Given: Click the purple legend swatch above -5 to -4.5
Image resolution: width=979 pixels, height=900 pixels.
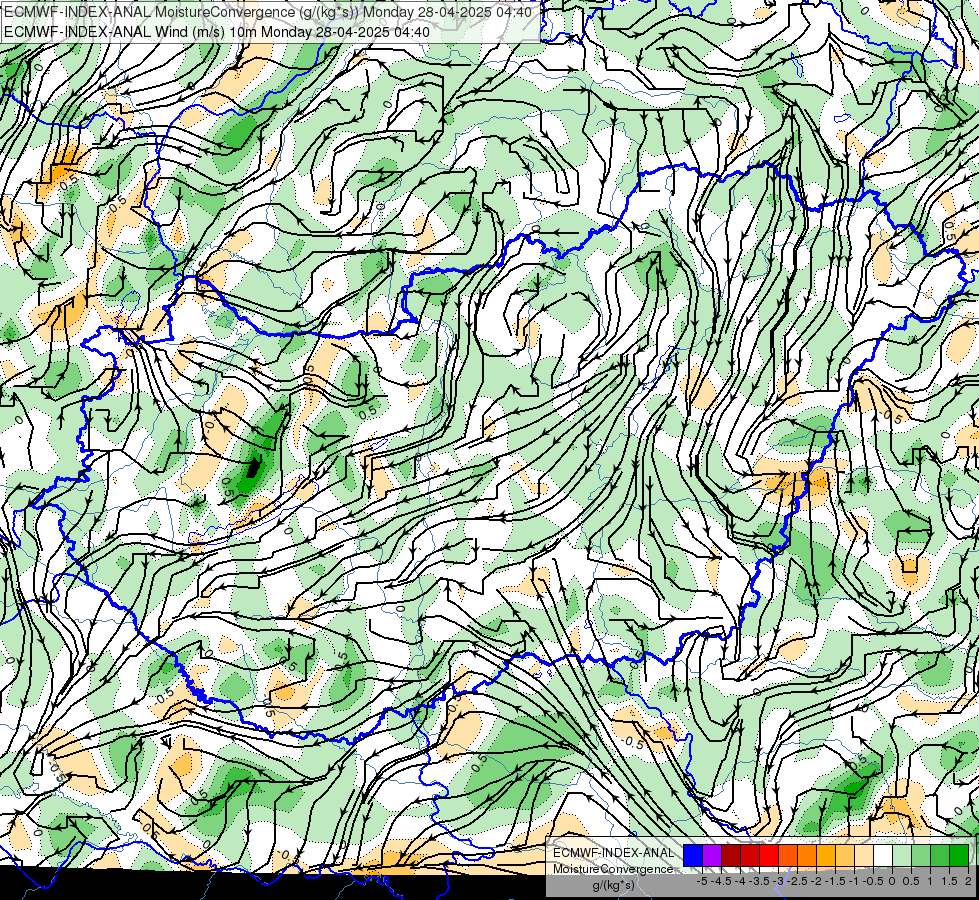Looking at the screenshot, I should tap(712, 856).
